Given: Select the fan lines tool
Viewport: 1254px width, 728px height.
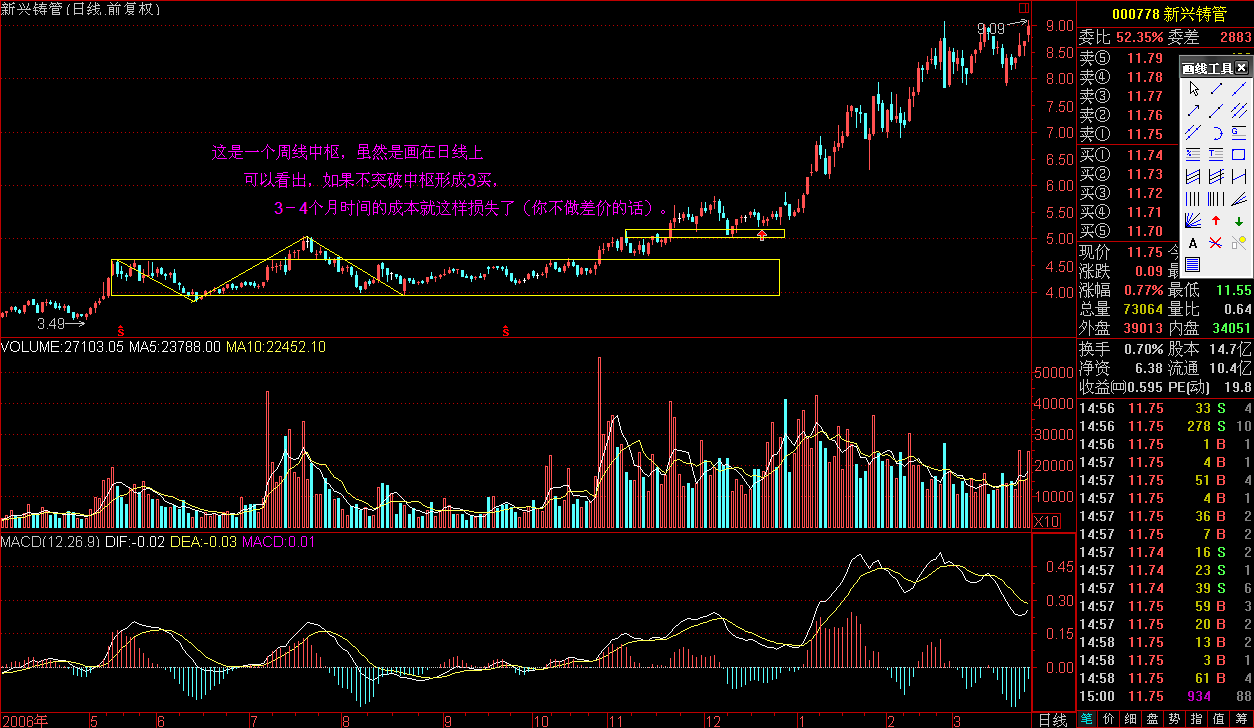Looking at the screenshot, I should tap(1192, 220).
